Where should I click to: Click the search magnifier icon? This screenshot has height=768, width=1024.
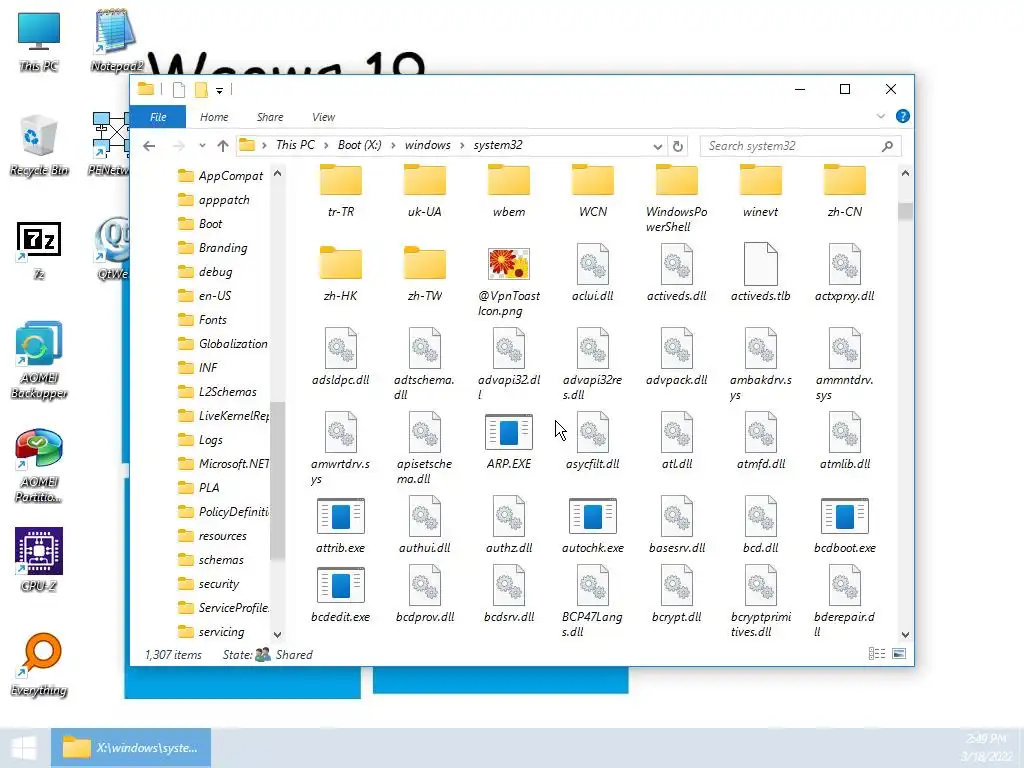(887, 146)
